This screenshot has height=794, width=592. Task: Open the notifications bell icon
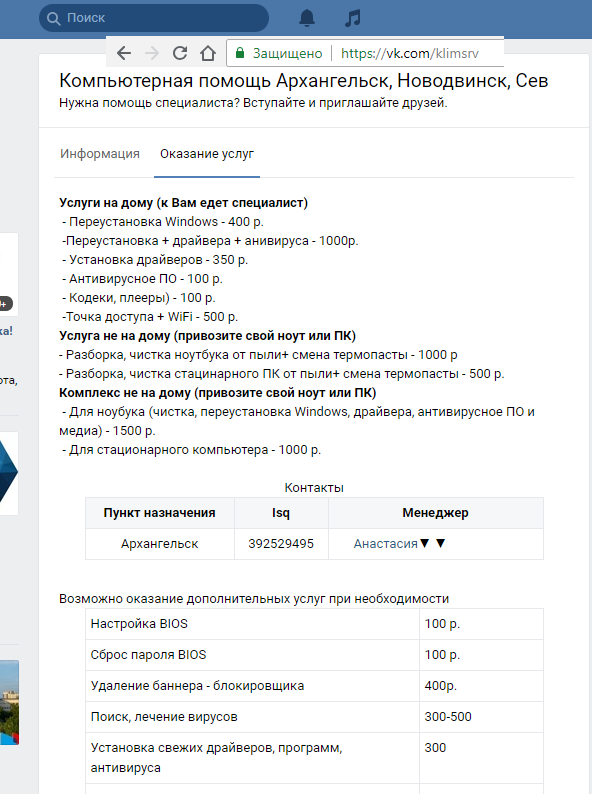click(x=307, y=18)
